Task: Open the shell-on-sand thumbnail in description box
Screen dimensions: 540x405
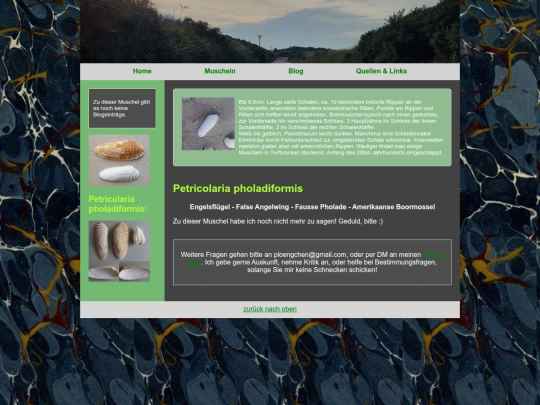Action: 208,124
